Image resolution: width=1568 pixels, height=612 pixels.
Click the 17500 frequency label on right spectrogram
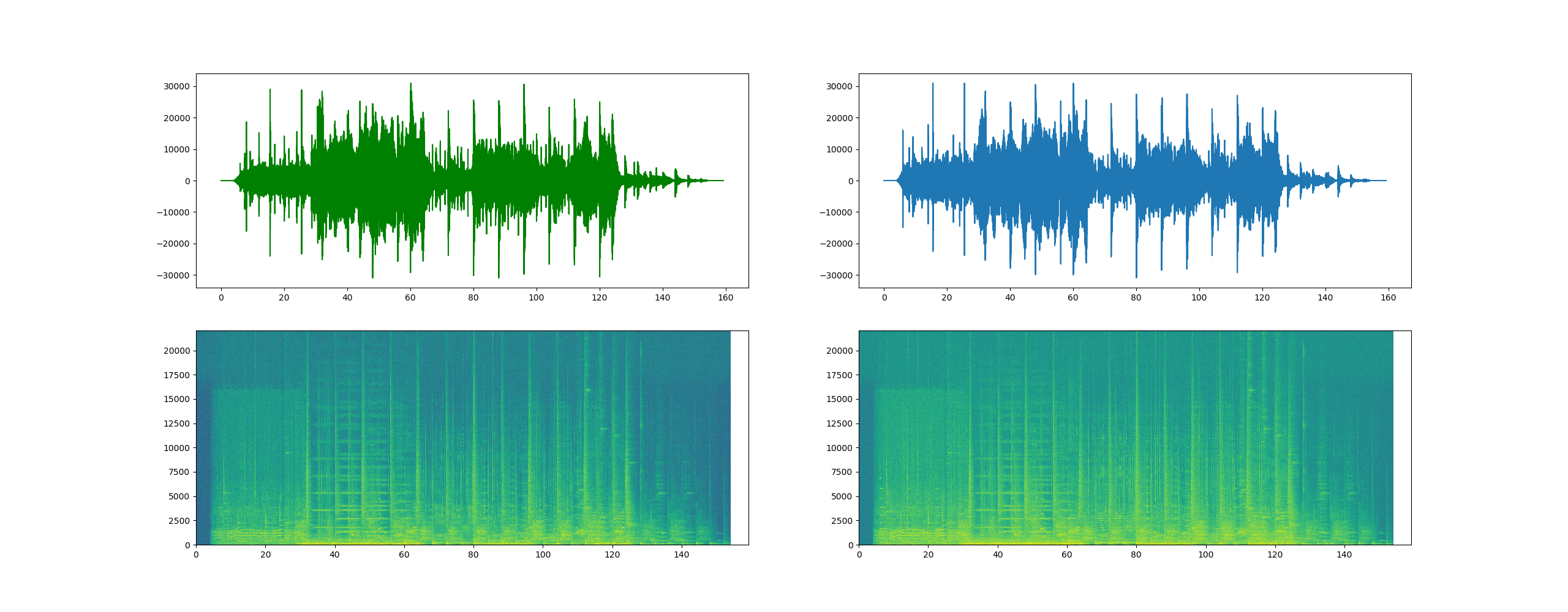pos(839,375)
